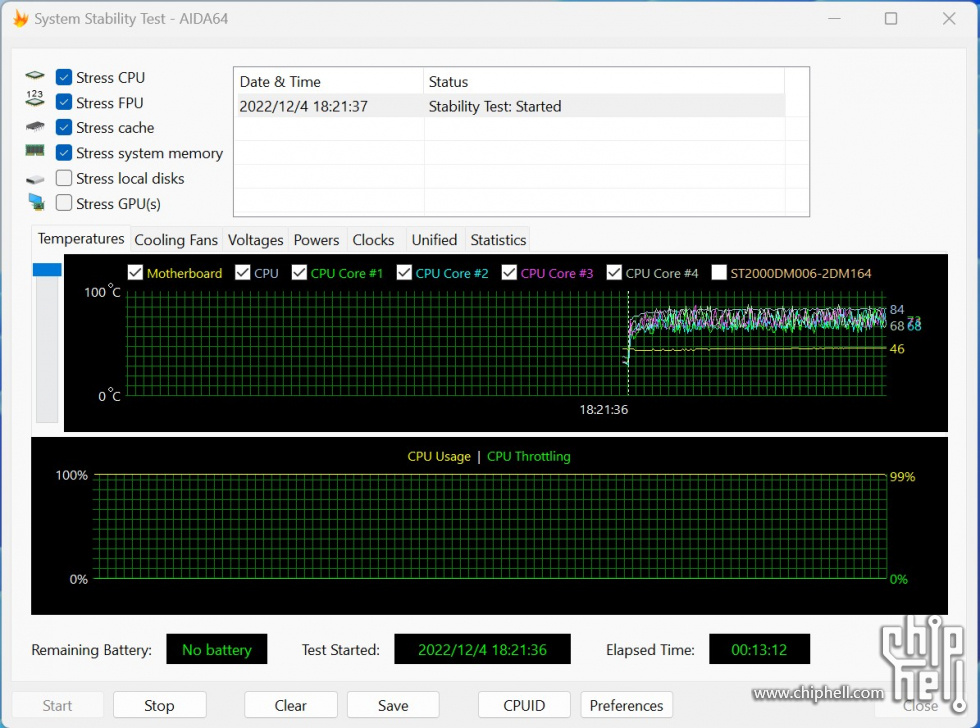Open the Voltages tab

coord(255,240)
